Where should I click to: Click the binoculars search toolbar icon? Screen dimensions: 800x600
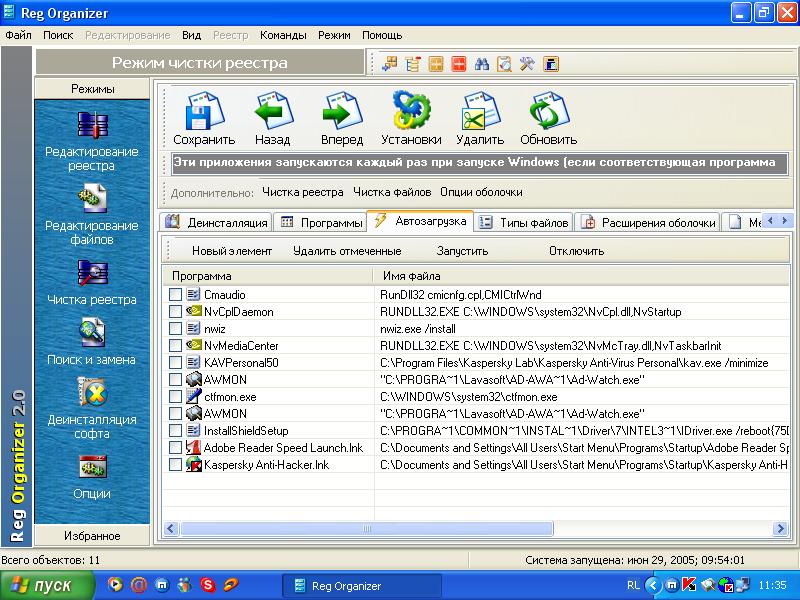coord(482,64)
